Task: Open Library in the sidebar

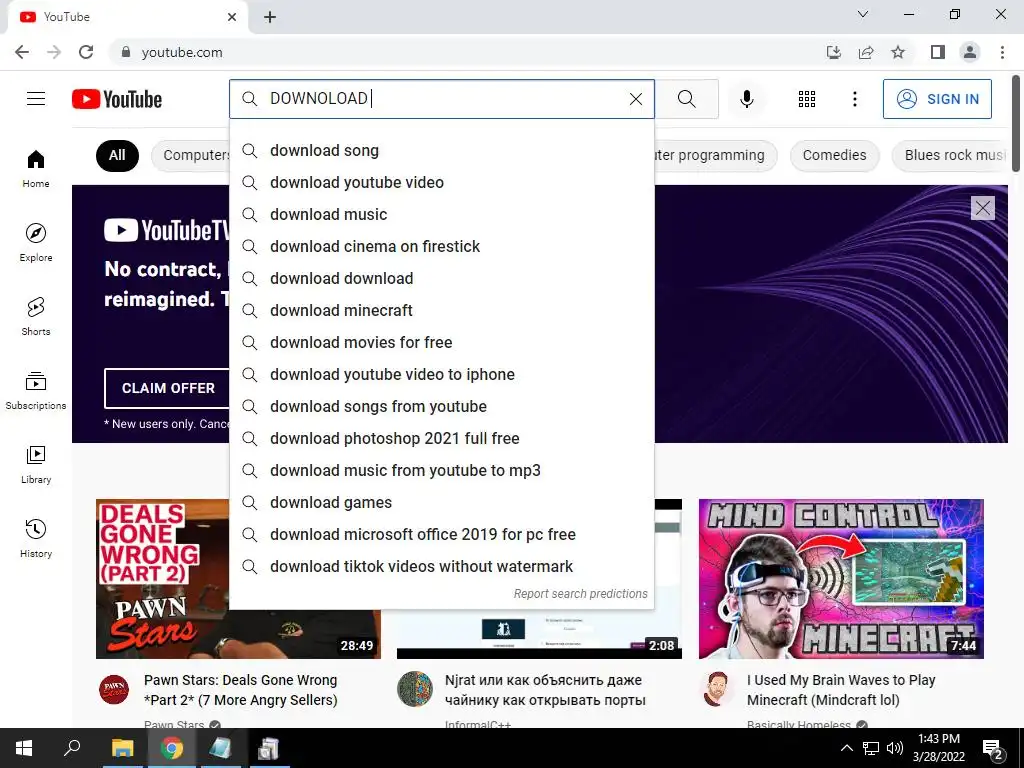Action: (36, 464)
